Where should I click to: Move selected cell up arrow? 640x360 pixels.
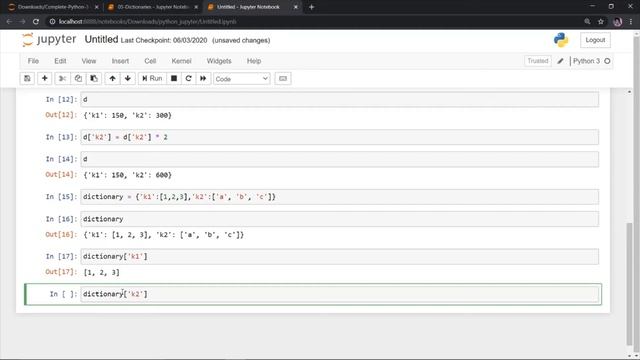pos(112,78)
